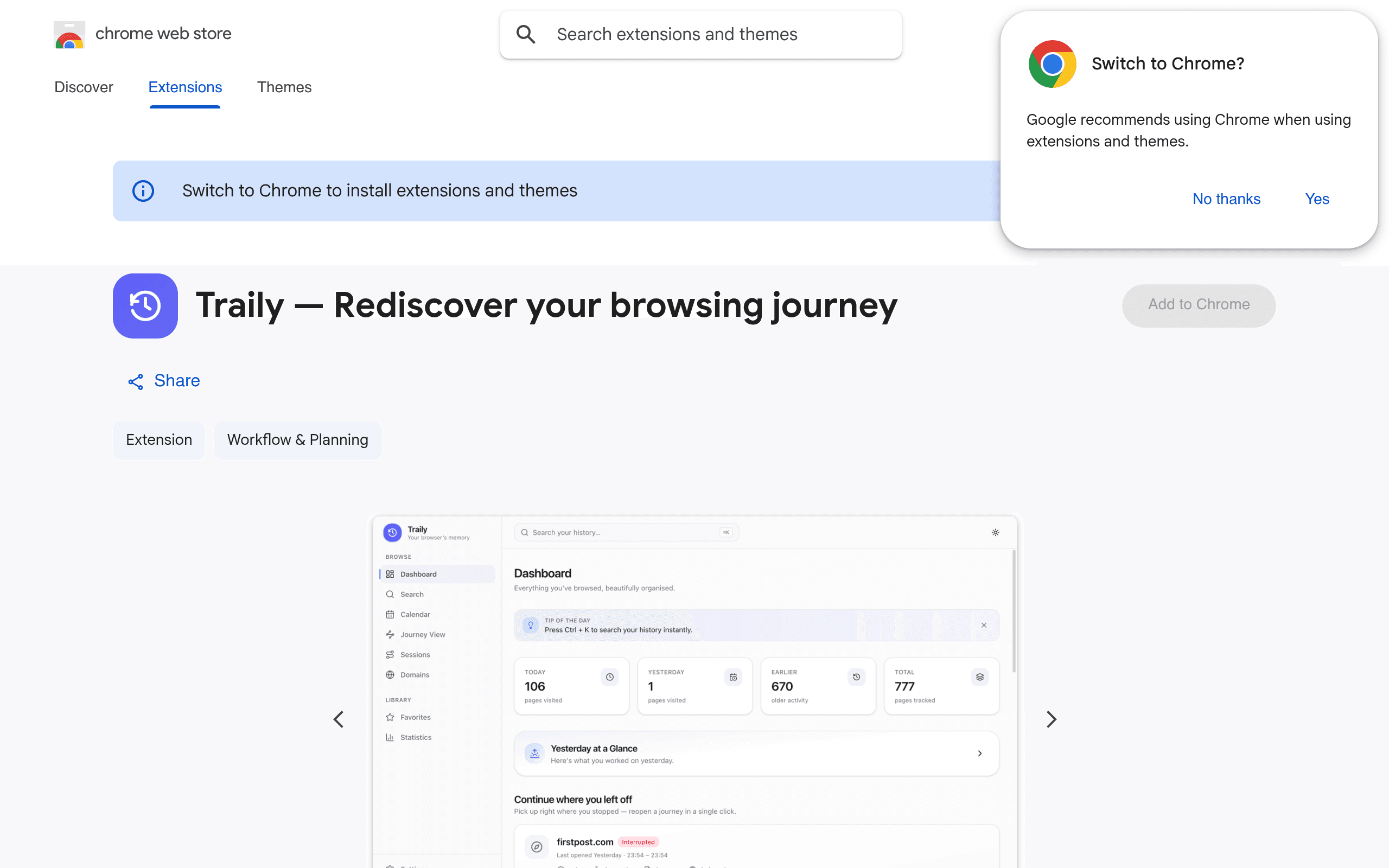Click the Workflow & Planning chip

(297, 440)
